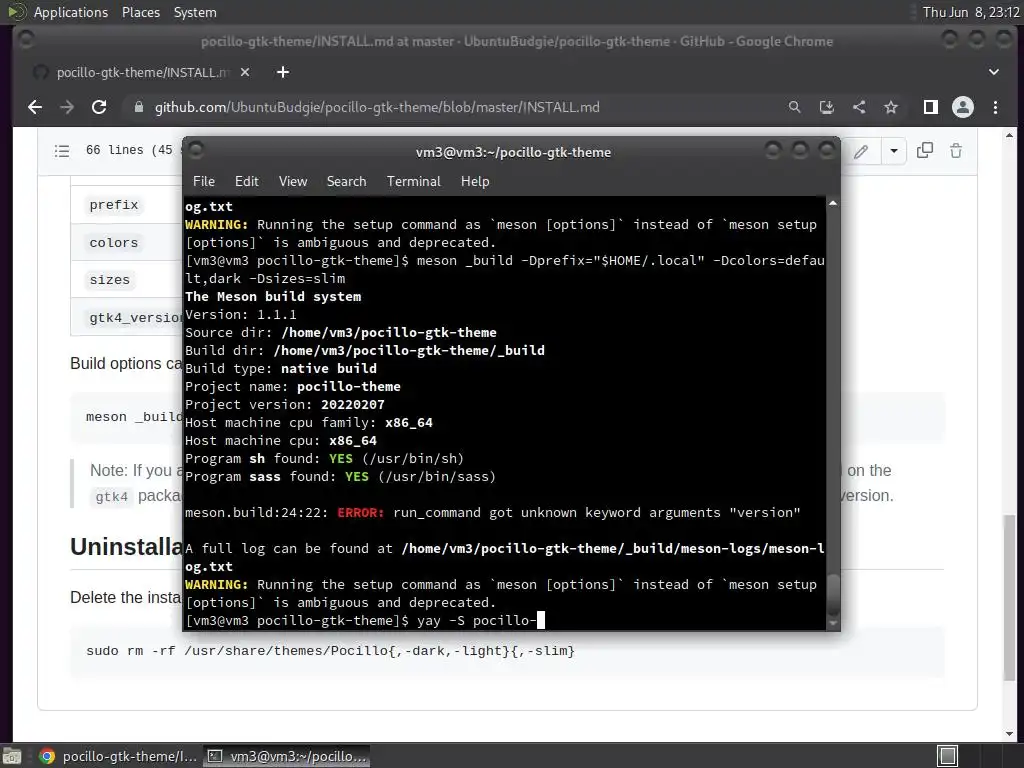Select the pocillo-gtk-theme/INSTALL.md browser tab

coord(140,72)
